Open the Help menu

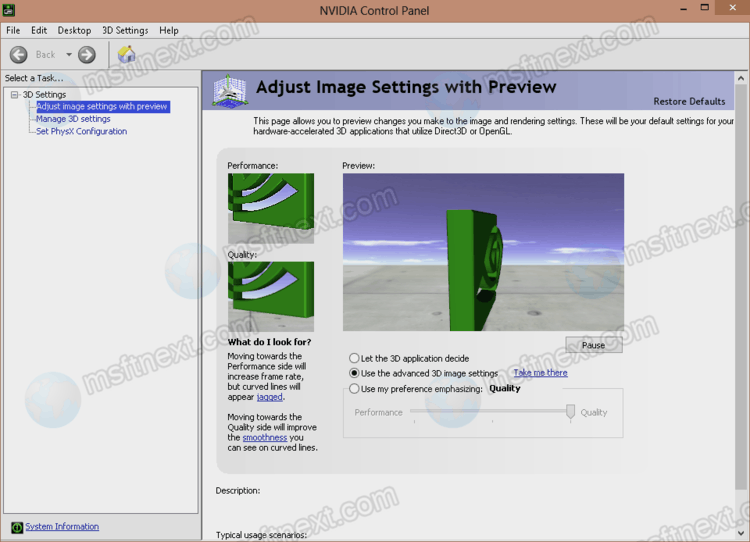[x=169, y=30]
